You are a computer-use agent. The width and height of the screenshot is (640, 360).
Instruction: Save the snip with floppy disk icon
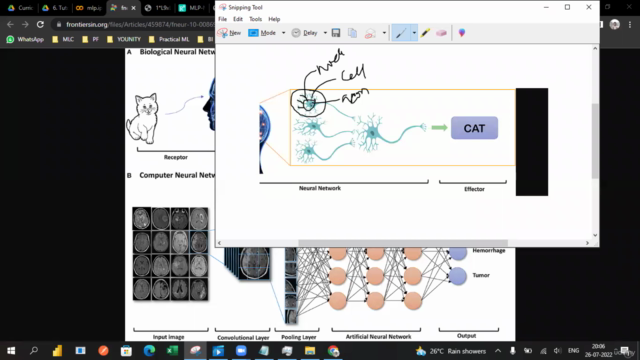coord(336,33)
